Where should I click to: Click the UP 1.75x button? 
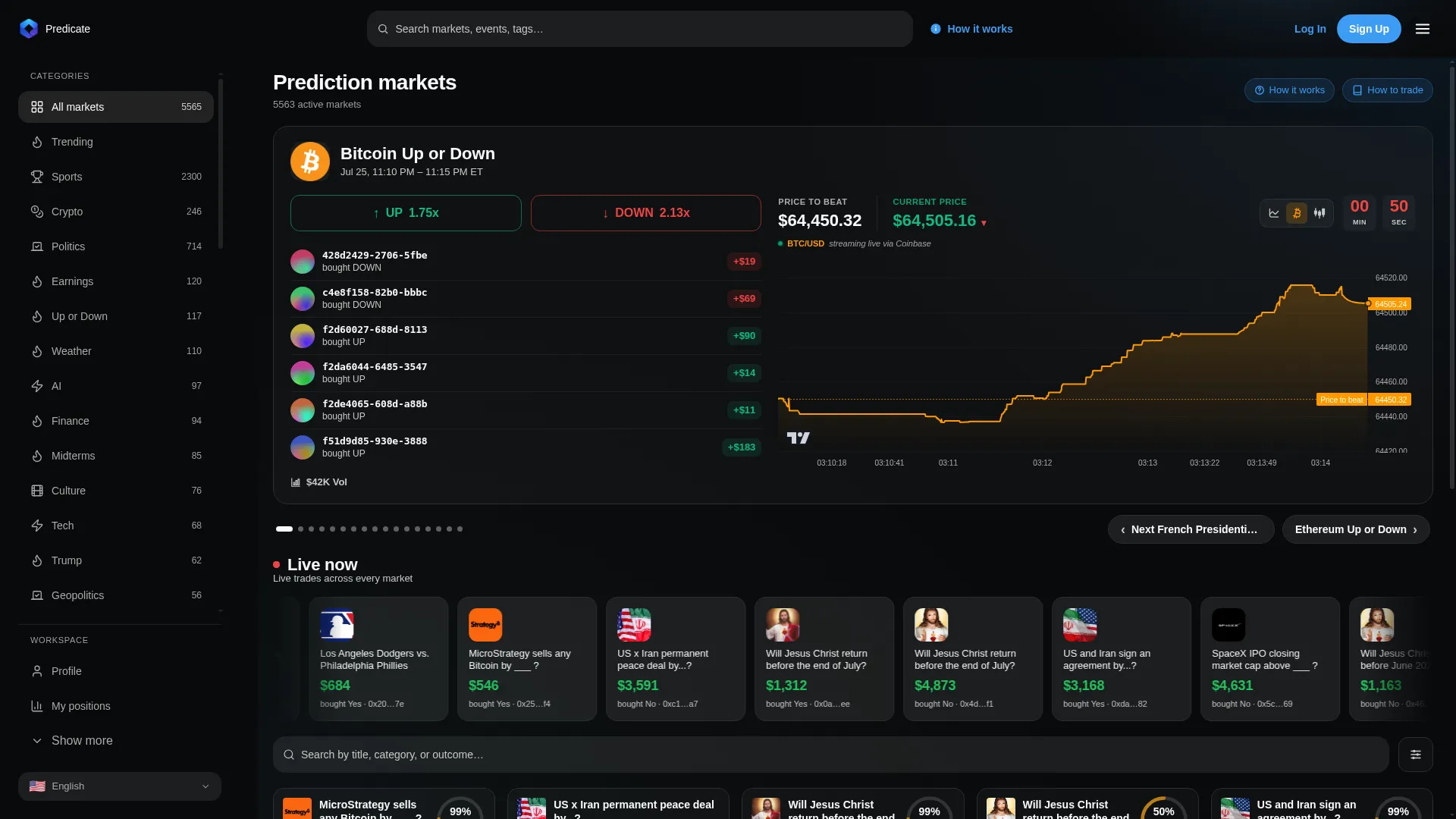click(406, 213)
